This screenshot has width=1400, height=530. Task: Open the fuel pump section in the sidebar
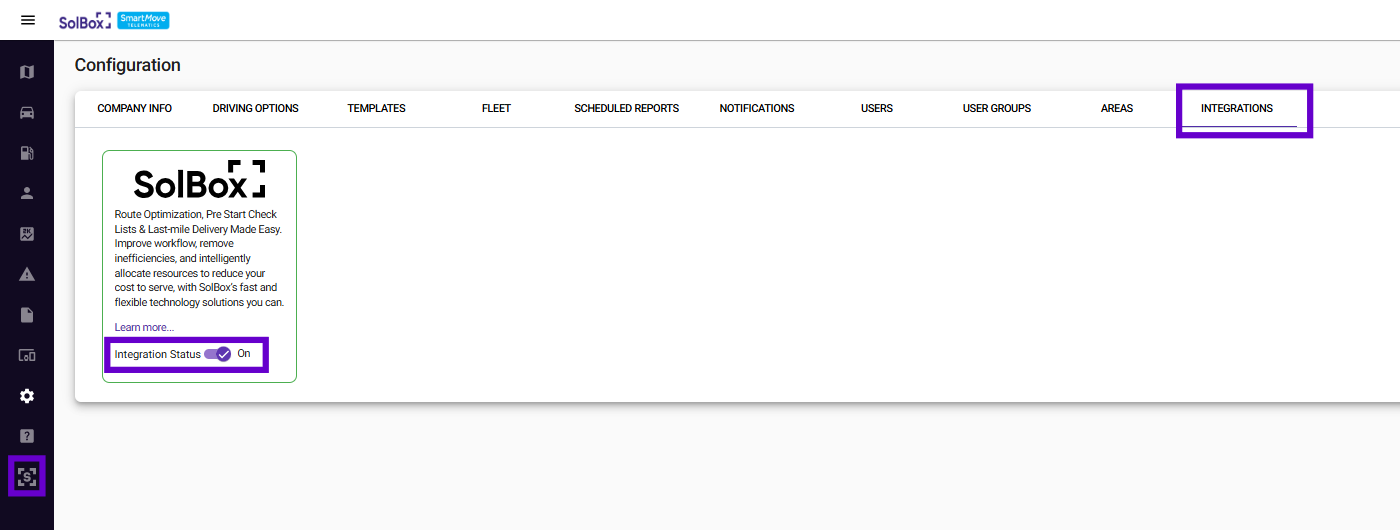coord(27,153)
